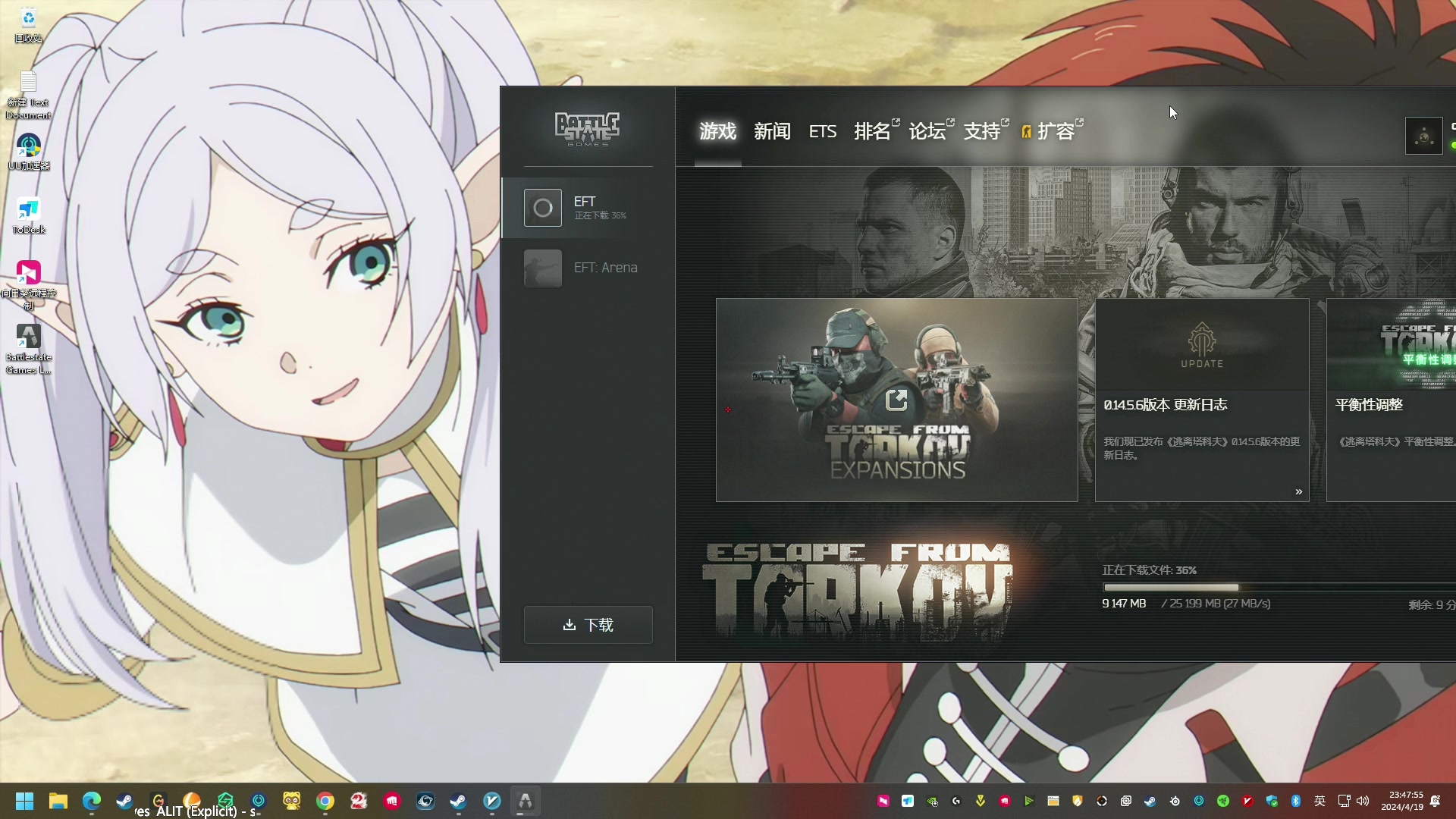
Task: Click the 下载 download button
Action: (588, 625)
